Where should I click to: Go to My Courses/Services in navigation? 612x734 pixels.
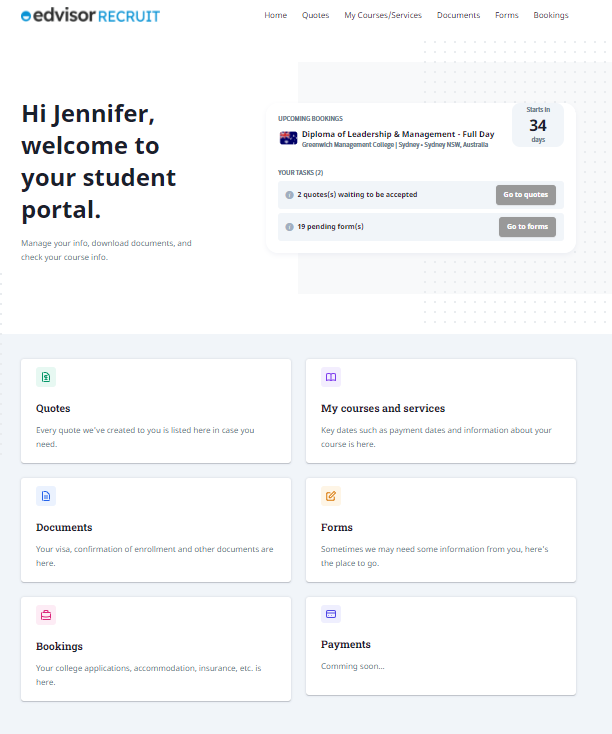click(x=383, y=15)
